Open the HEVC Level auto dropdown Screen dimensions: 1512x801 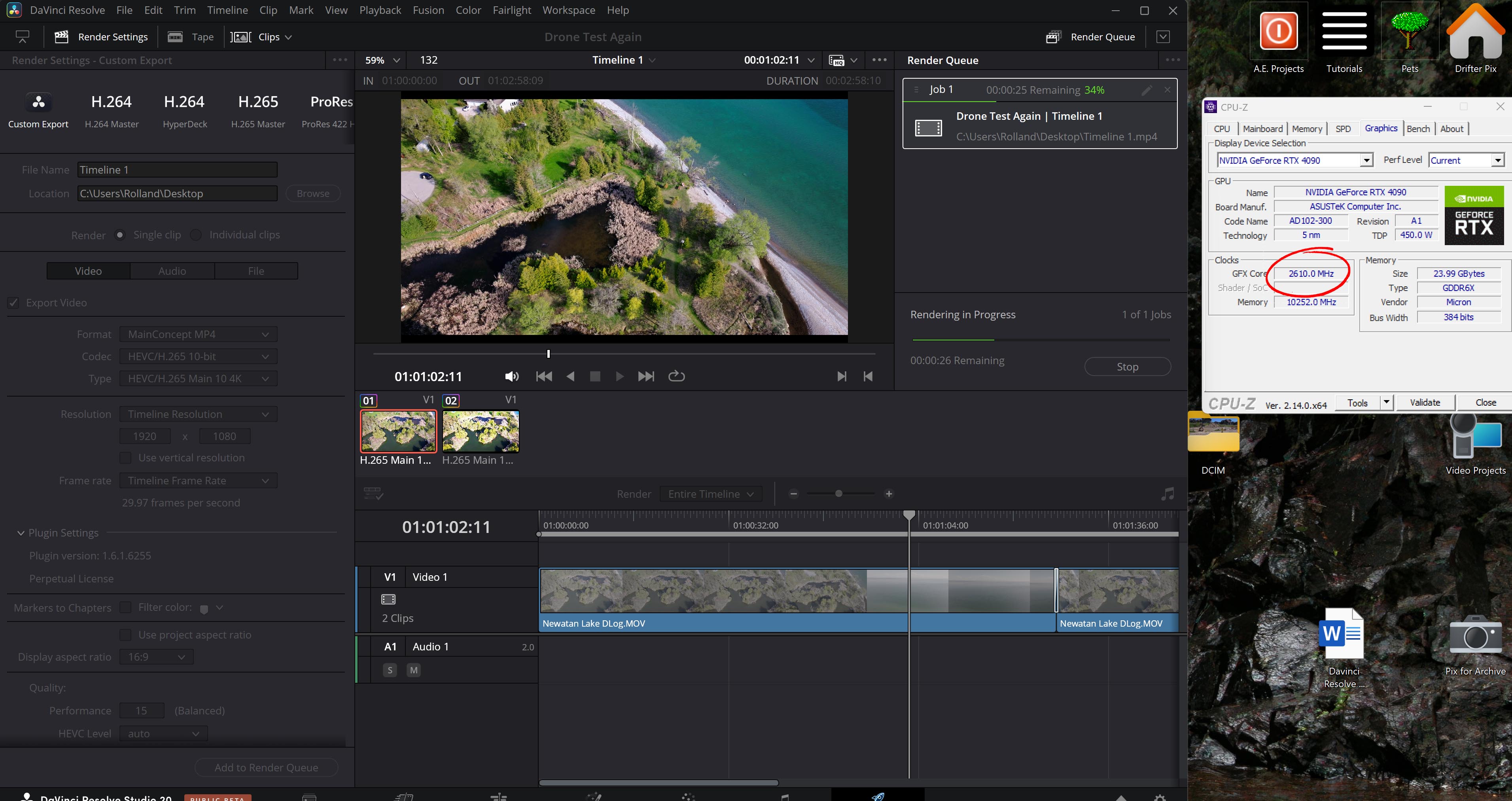click(164, 733)
